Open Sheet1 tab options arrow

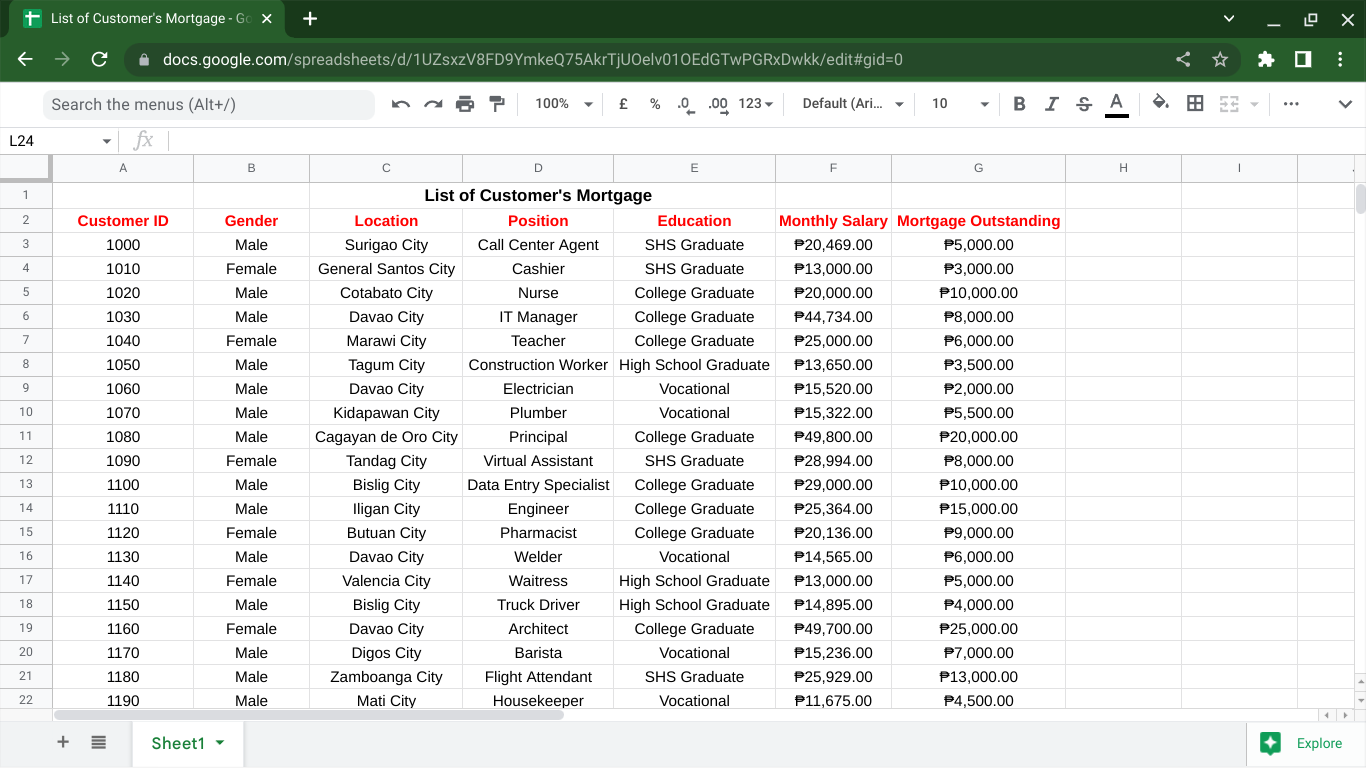click(220, 743)
